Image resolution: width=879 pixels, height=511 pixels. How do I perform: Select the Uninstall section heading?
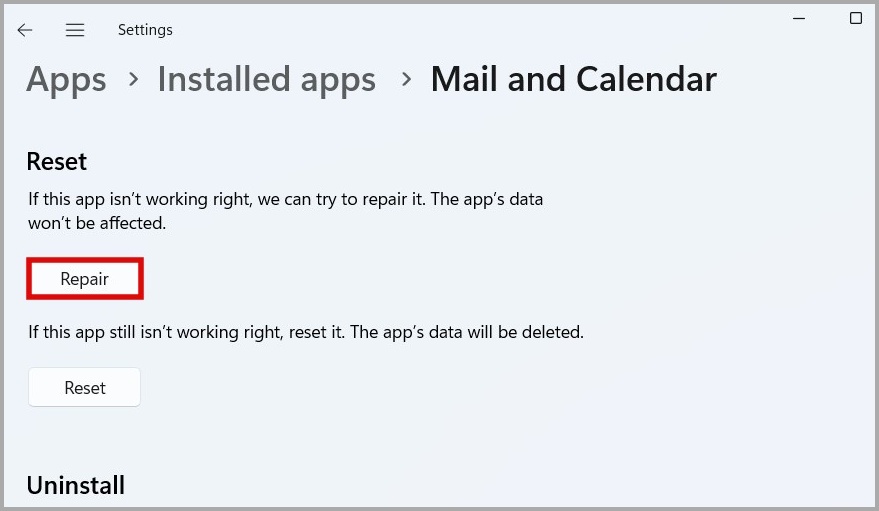(x=76, y=486)
